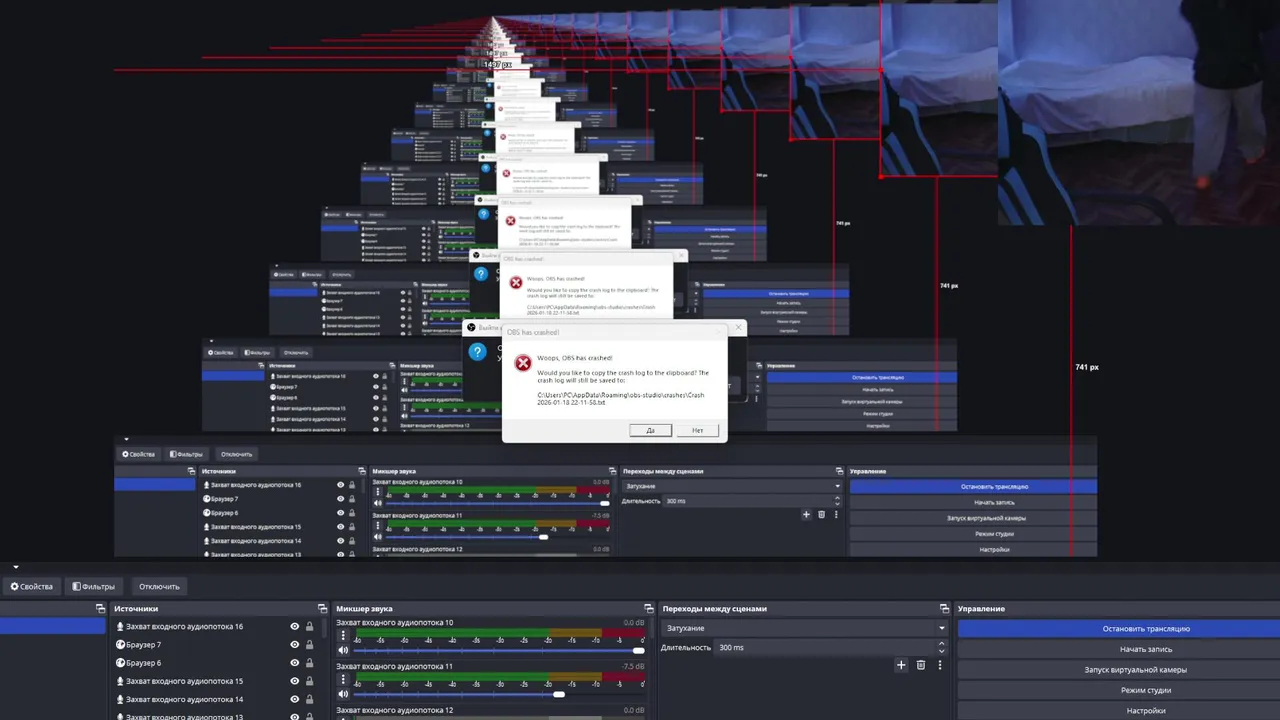
Task: Select the microphone icon of Захват входного аудиопотока 15 in main window
Action: 120,681
